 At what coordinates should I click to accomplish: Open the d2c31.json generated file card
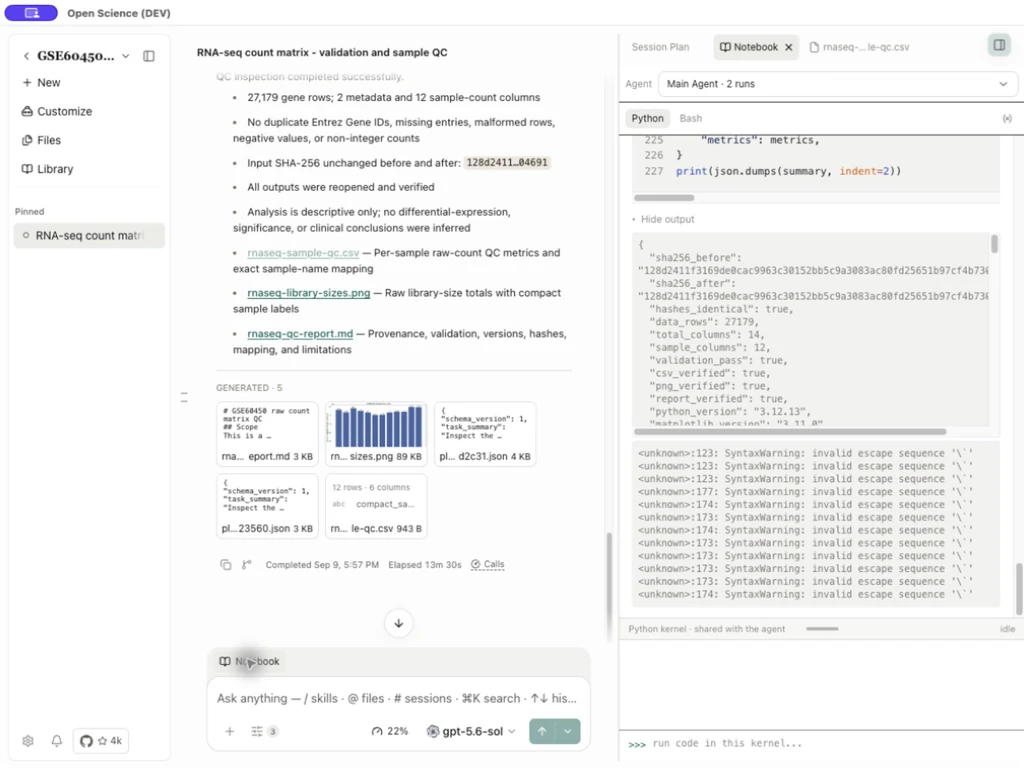pos(485,434)
